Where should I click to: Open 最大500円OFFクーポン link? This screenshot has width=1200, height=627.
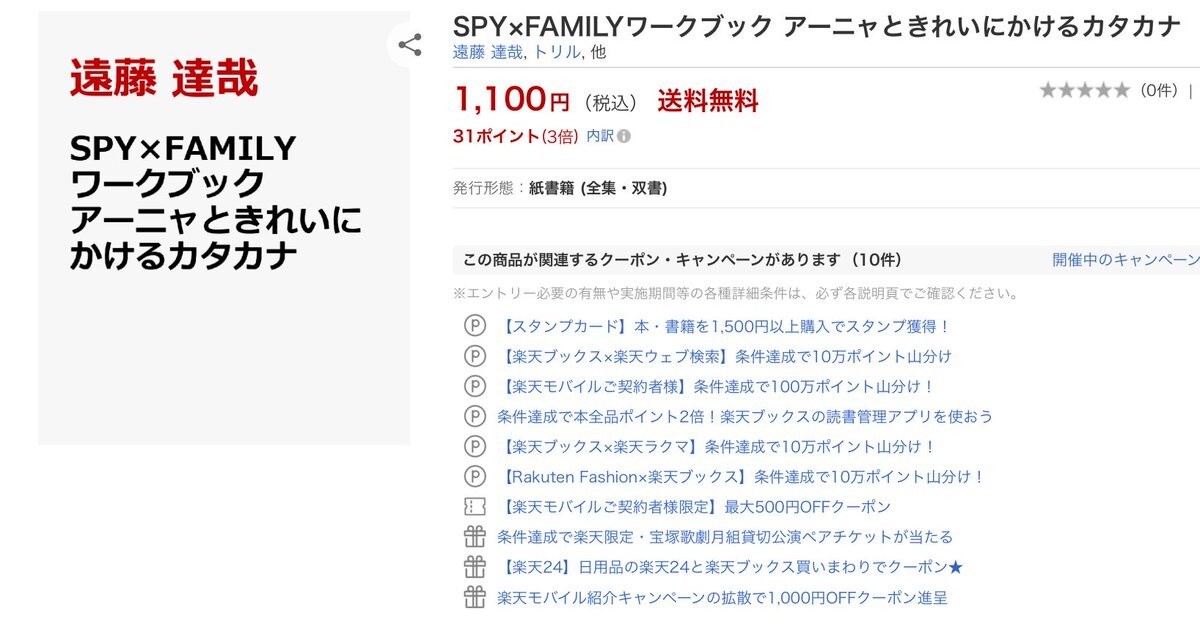[694, 507]
